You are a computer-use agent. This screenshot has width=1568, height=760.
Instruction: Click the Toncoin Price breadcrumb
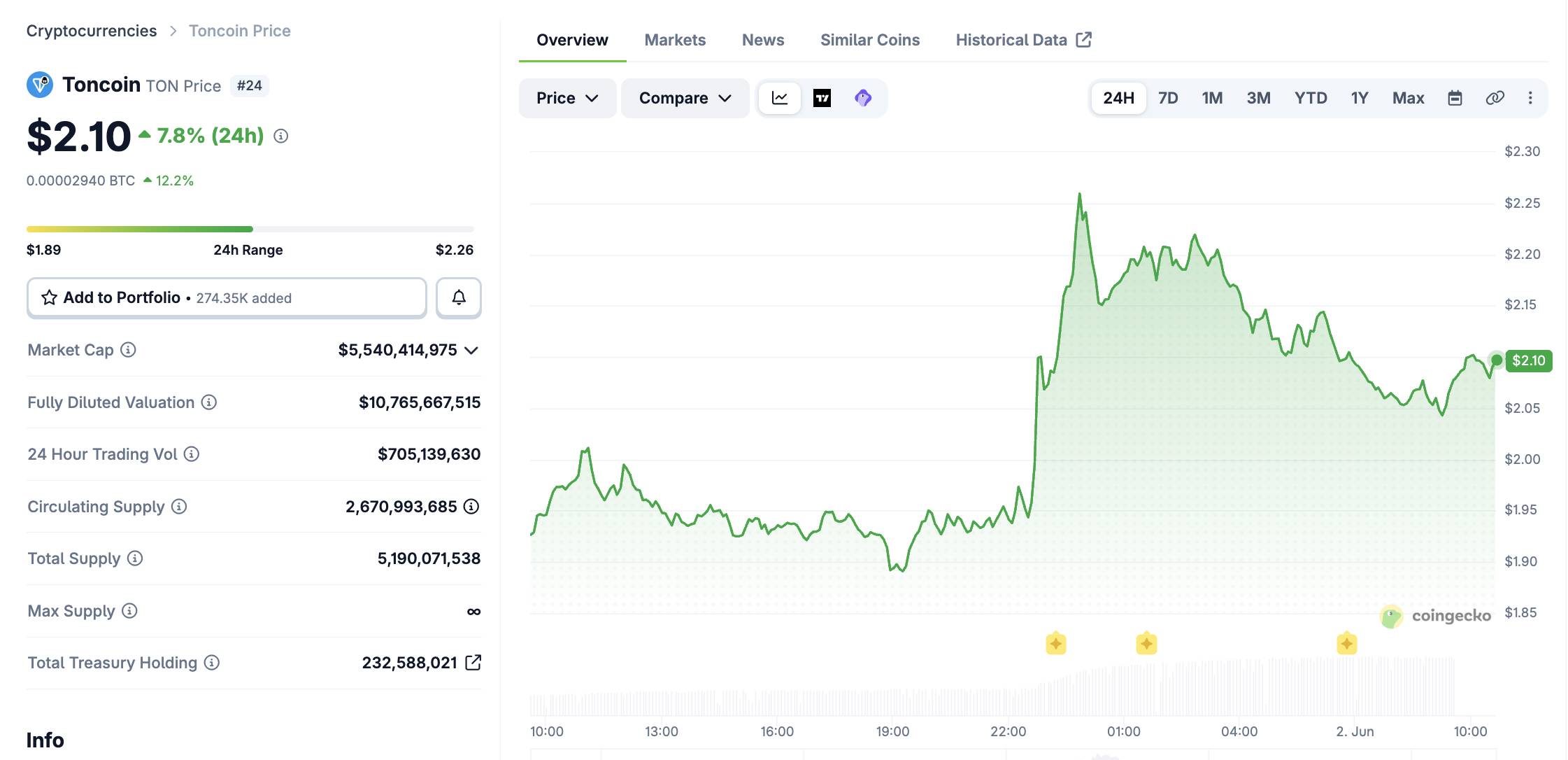(x=240, y=31)
